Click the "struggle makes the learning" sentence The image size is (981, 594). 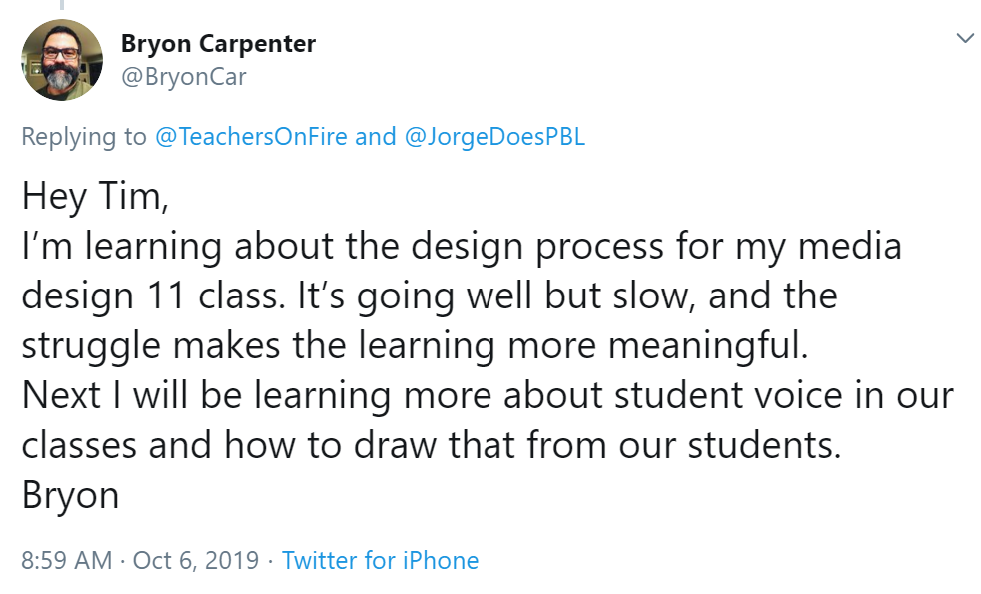point(300,345)
